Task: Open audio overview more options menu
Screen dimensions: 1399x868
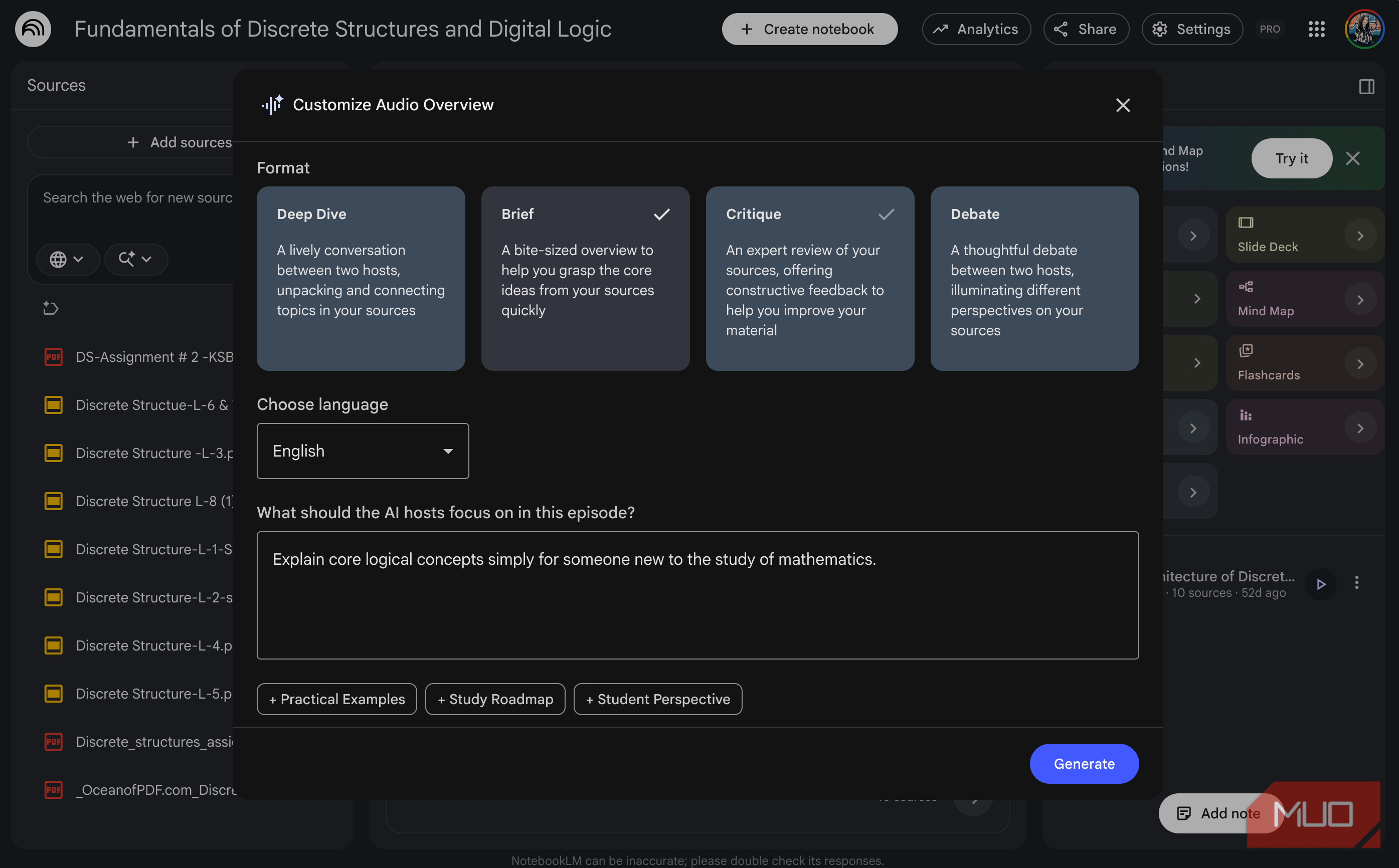Action: [1356, 583]
